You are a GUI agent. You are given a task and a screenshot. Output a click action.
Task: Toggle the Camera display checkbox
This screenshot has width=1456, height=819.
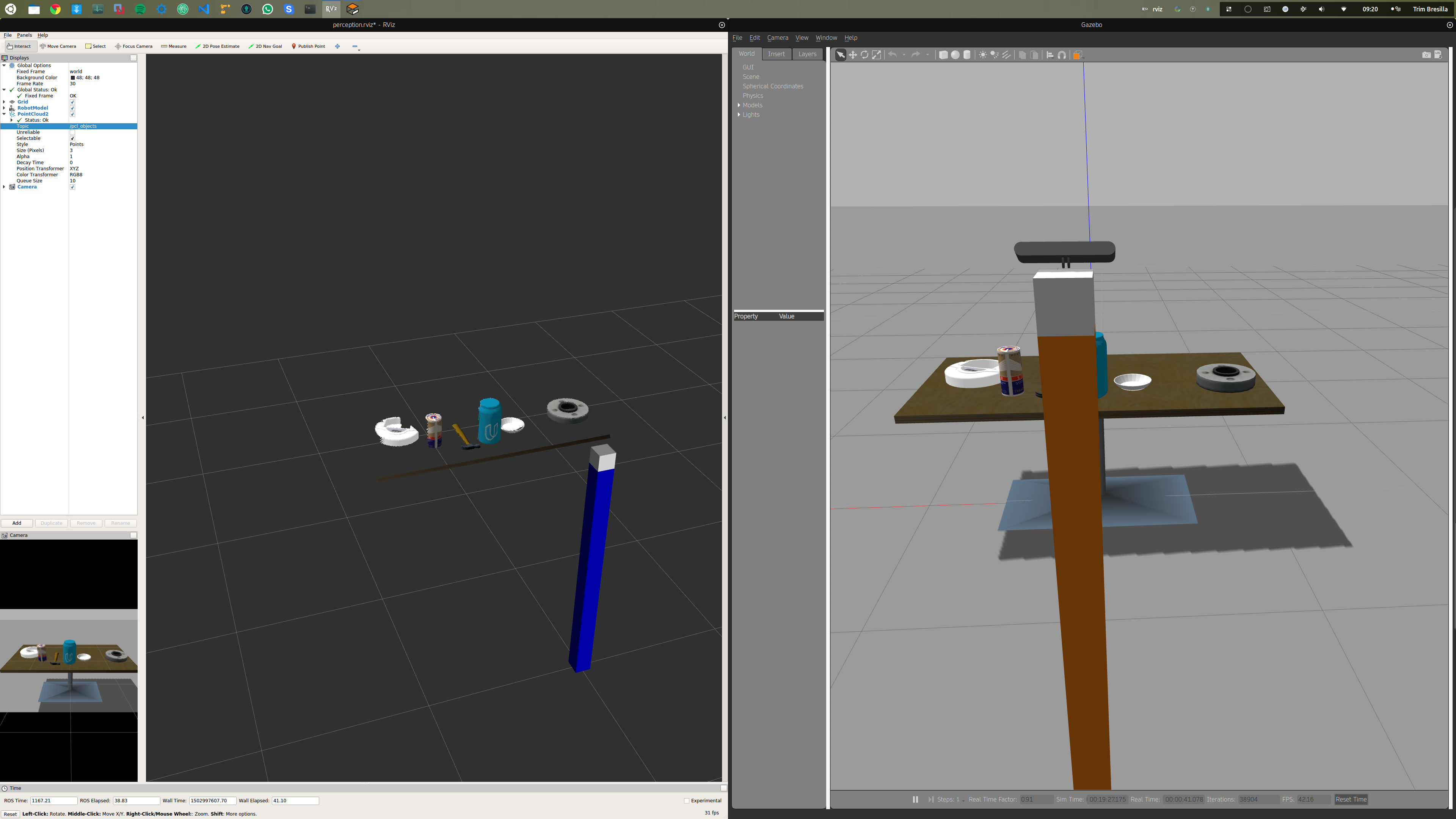click(x=72, y=187)
